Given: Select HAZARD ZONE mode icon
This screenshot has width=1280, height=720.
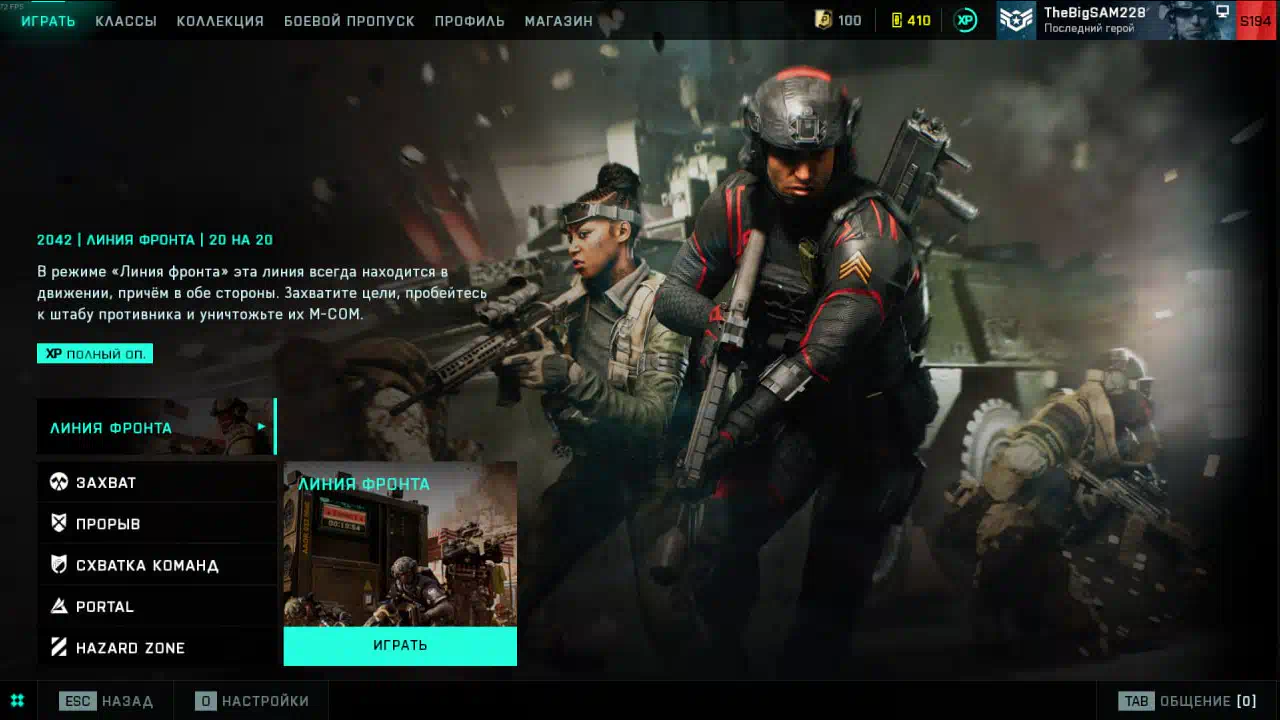Looking at the screenshot, I should pyautogui.click(x=59, y=648).
